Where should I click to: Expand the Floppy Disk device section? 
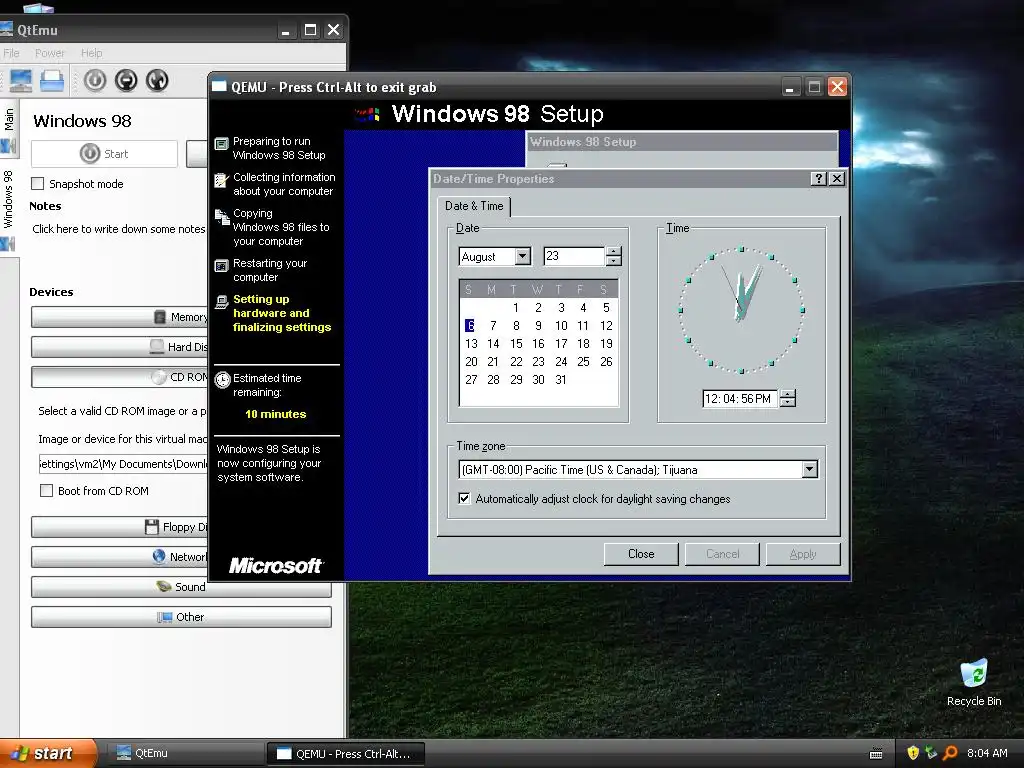pos(119,527)
